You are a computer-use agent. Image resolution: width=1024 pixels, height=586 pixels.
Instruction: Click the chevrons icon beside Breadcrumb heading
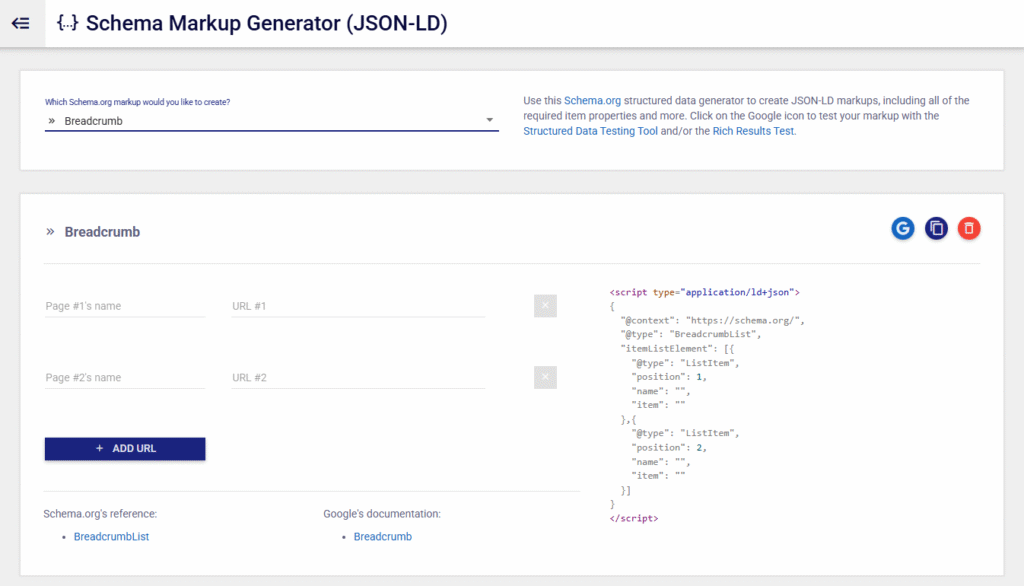tap(50, 232)
